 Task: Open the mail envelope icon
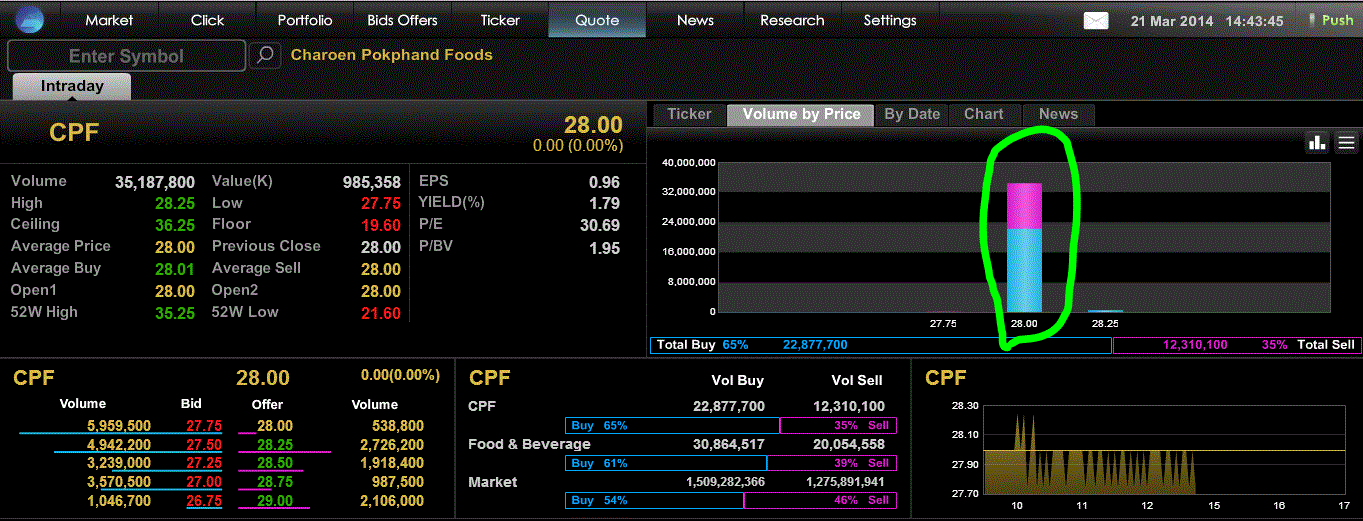click(1097, 20)
